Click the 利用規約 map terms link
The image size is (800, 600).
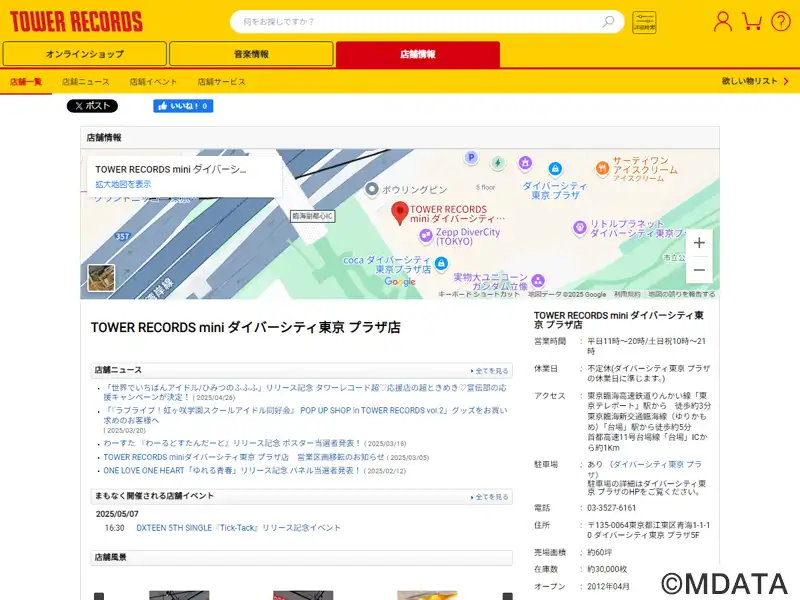[x=627, y=294]
